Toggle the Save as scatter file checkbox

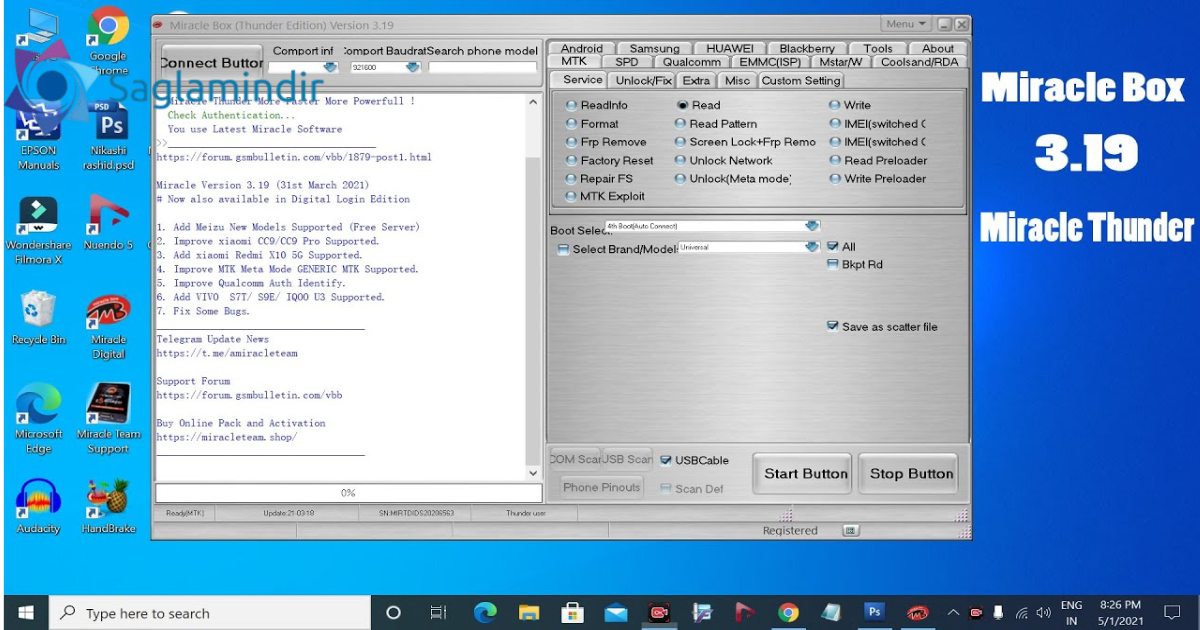pos(833,326)
